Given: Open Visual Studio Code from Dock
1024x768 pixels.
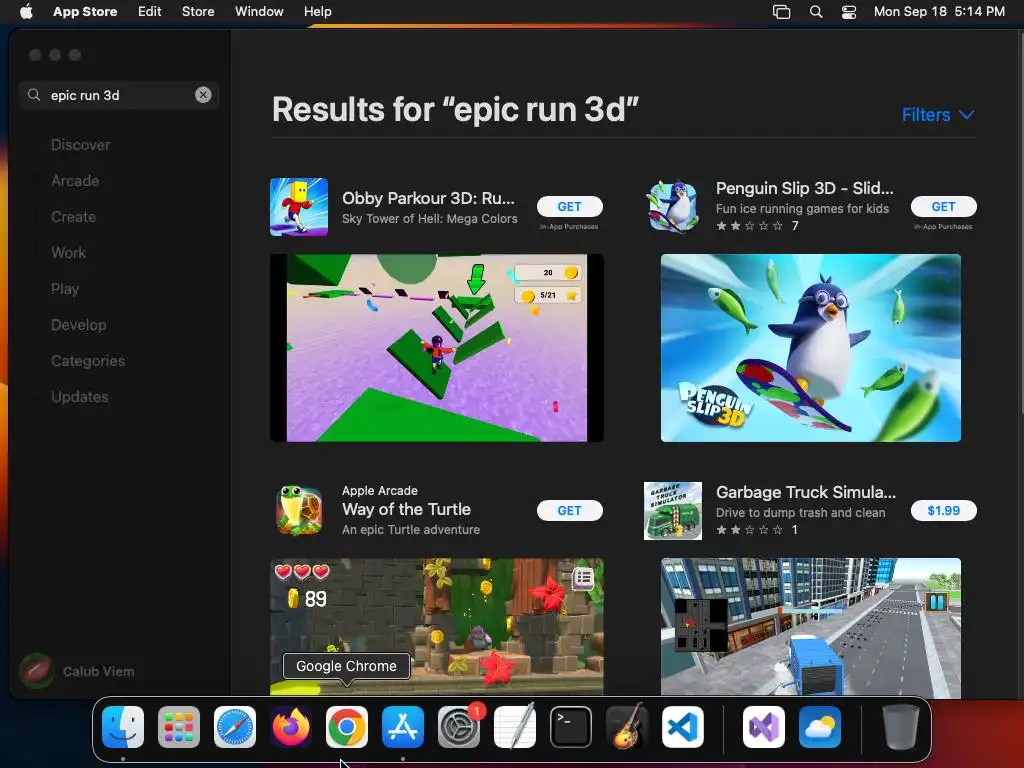Looking at the screenshot, I should pos(682,727).
